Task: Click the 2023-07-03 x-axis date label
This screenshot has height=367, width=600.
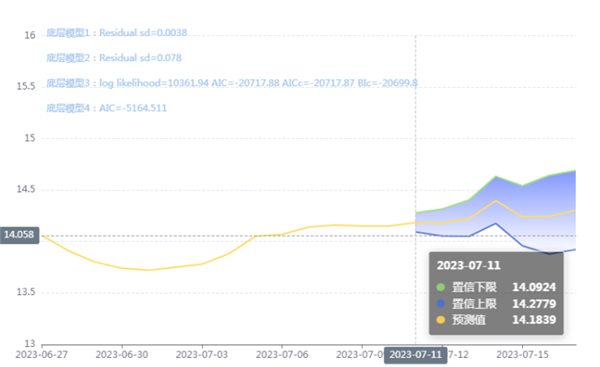Action: tap(202, 355)
